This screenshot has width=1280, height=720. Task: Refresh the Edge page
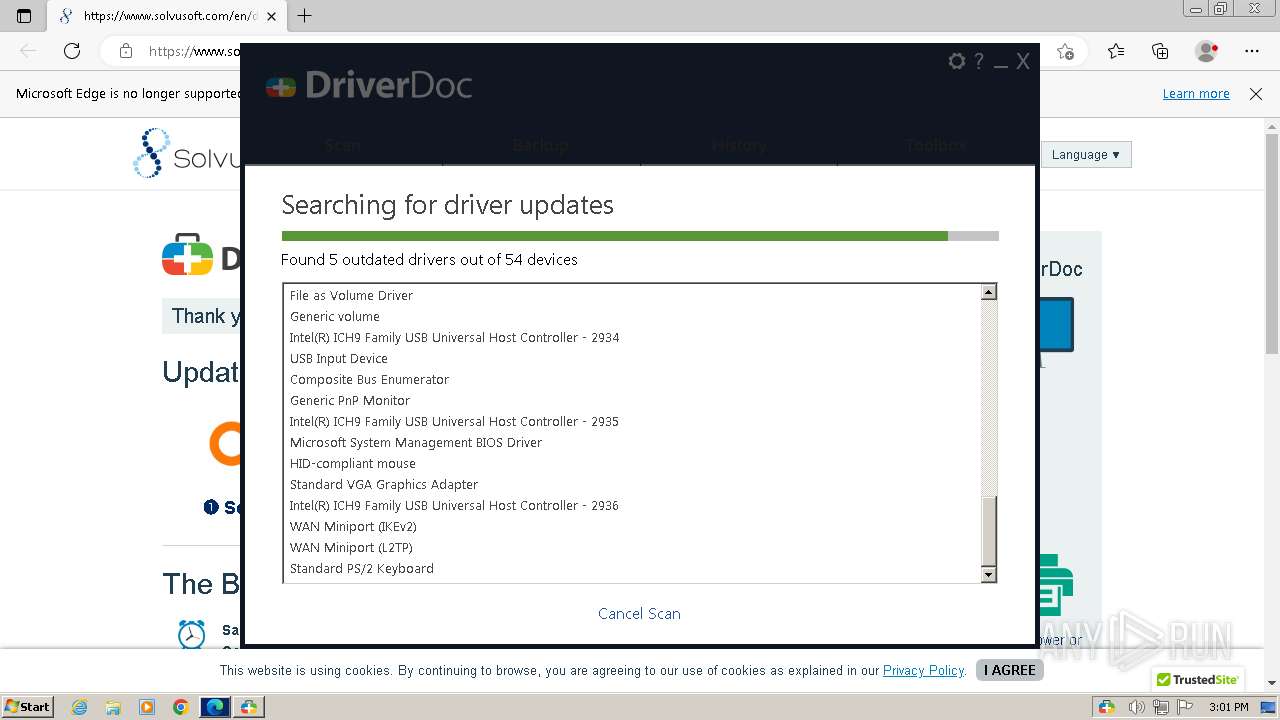[72, 51]
